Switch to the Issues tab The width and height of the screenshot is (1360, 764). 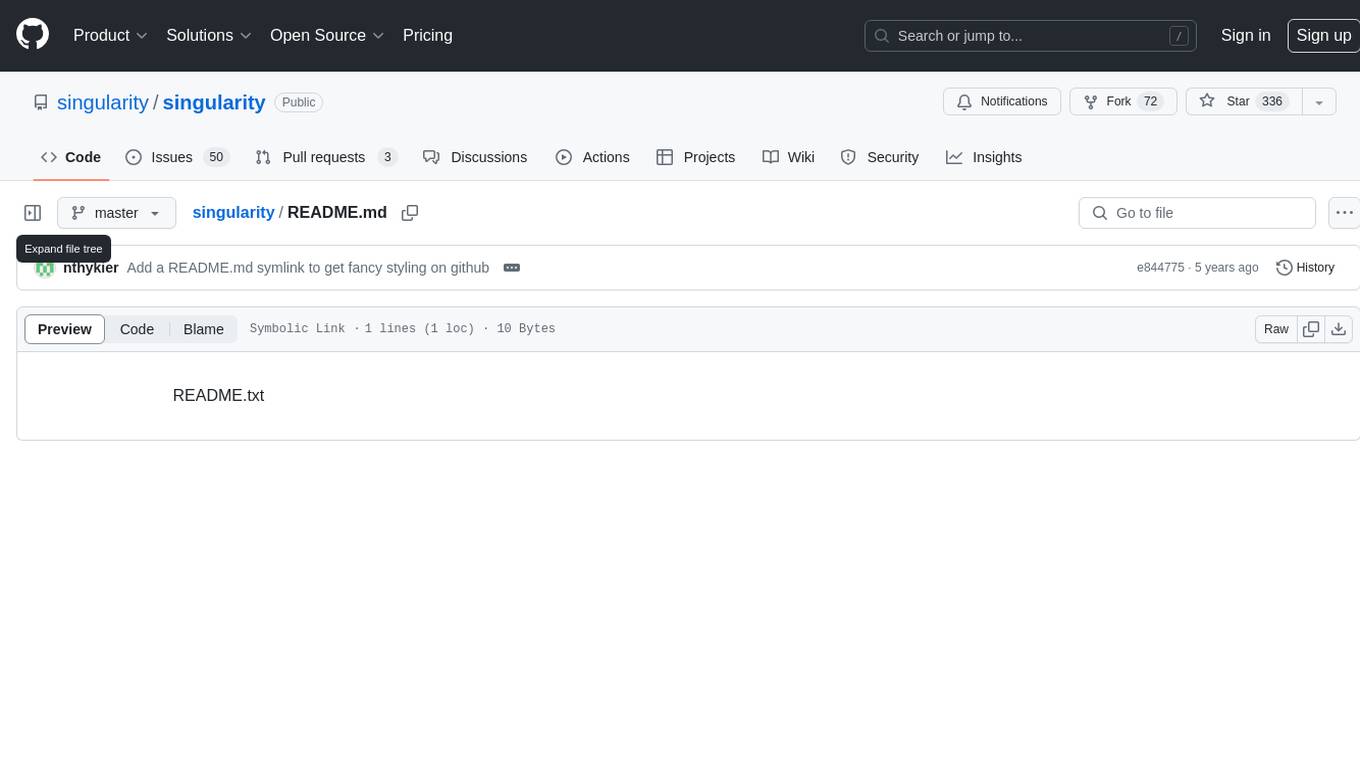pos(177,157)
